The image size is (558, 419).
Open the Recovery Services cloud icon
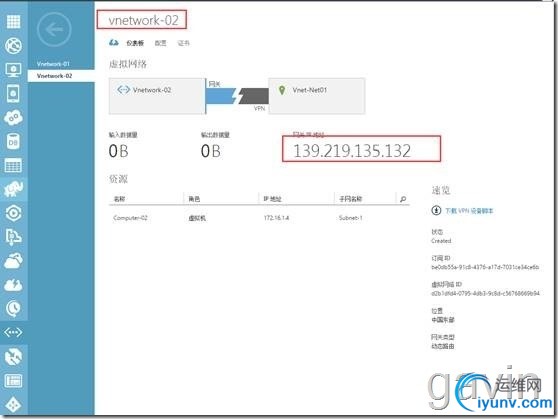[x=13, y=261]
